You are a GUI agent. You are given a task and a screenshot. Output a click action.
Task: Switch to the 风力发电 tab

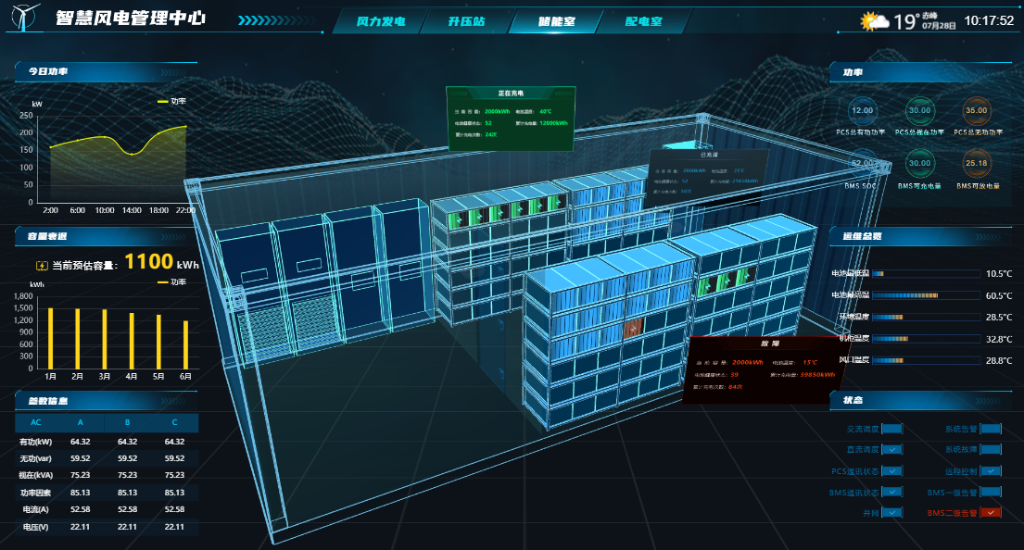[381, 21]
